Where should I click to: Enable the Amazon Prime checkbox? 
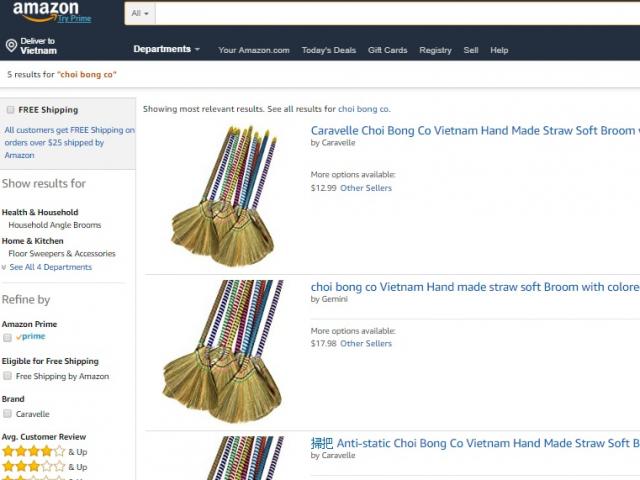(x=7, y=338)
